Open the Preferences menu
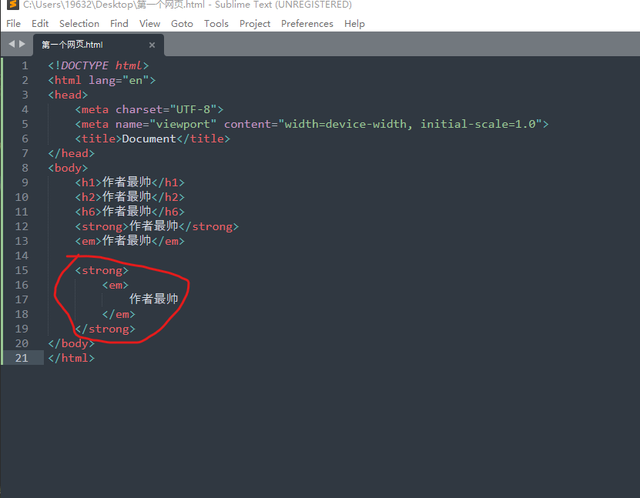 [307, 24]
